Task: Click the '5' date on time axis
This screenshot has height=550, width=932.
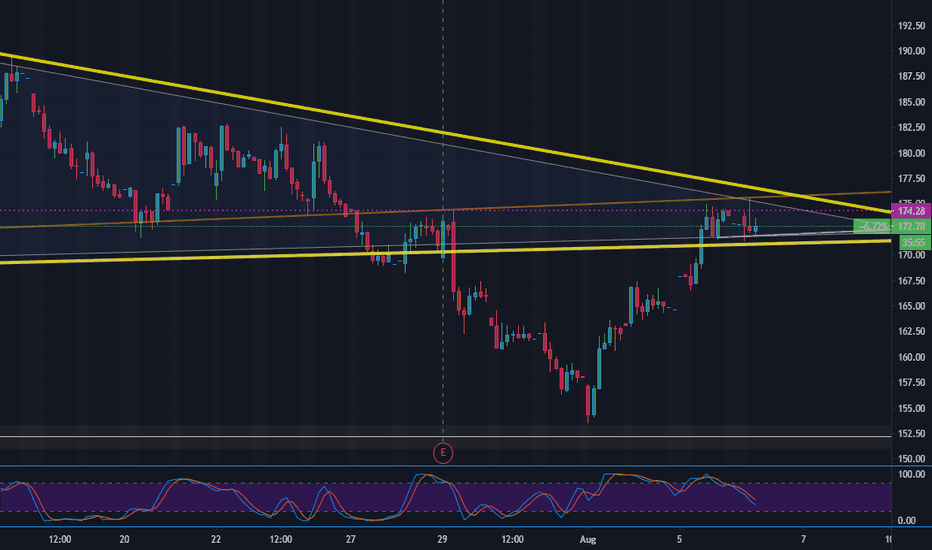Action: (x=679, y=540)
